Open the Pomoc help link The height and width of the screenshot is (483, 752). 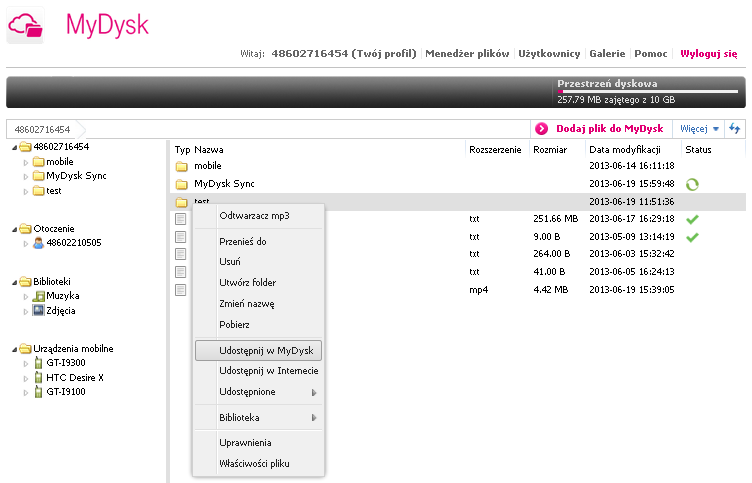pyautogui.click(x=651, y=54)
